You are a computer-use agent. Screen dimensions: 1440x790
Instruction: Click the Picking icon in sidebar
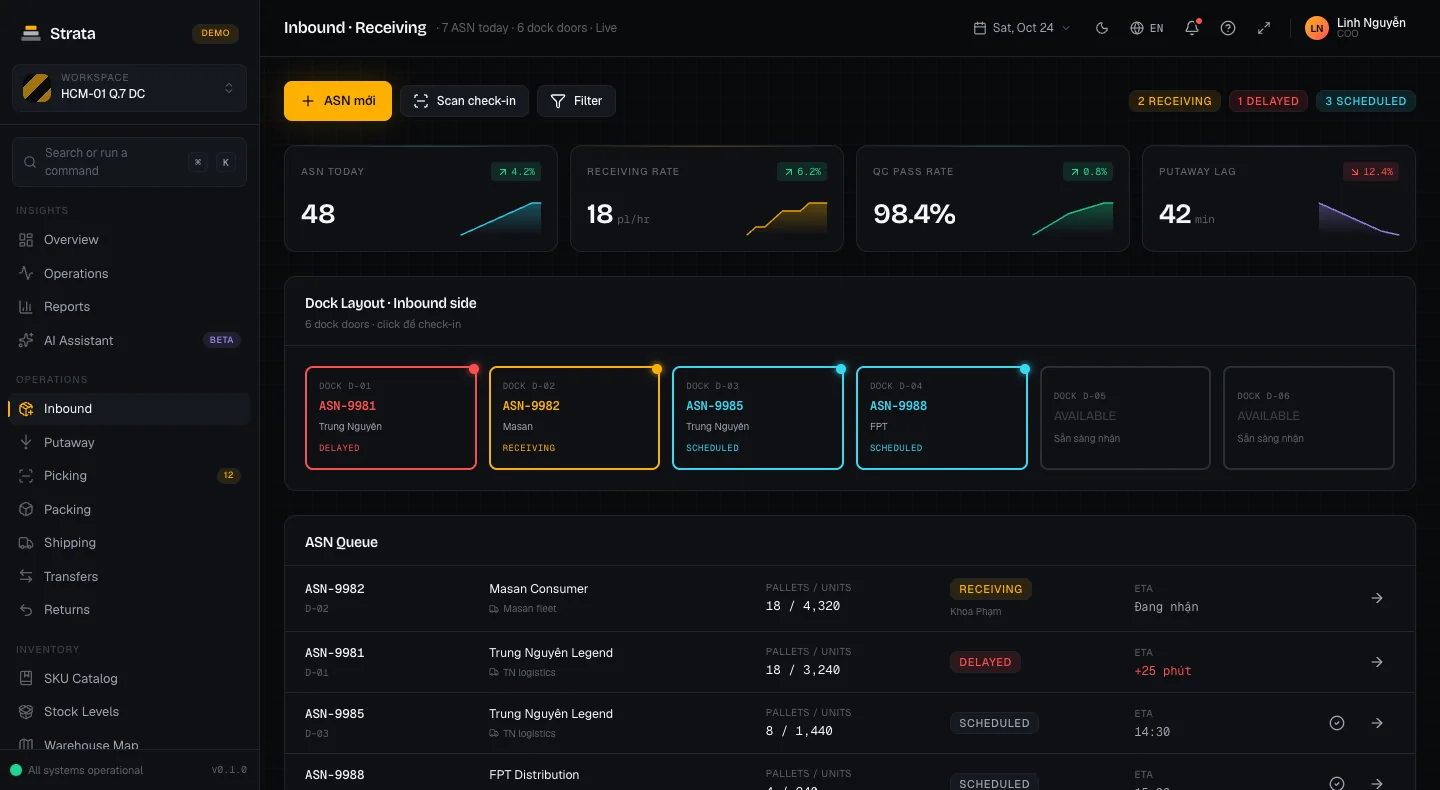[x=26, y=476]
